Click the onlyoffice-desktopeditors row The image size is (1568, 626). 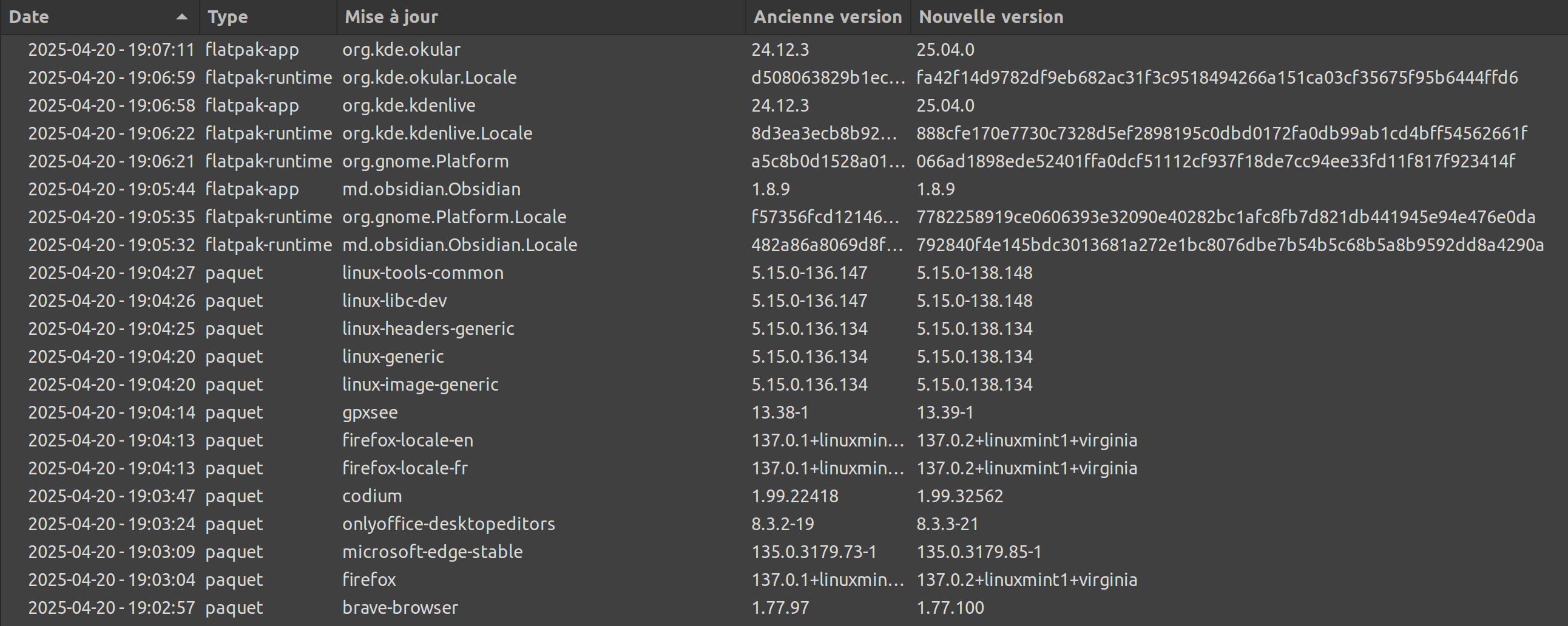point(448,525)
